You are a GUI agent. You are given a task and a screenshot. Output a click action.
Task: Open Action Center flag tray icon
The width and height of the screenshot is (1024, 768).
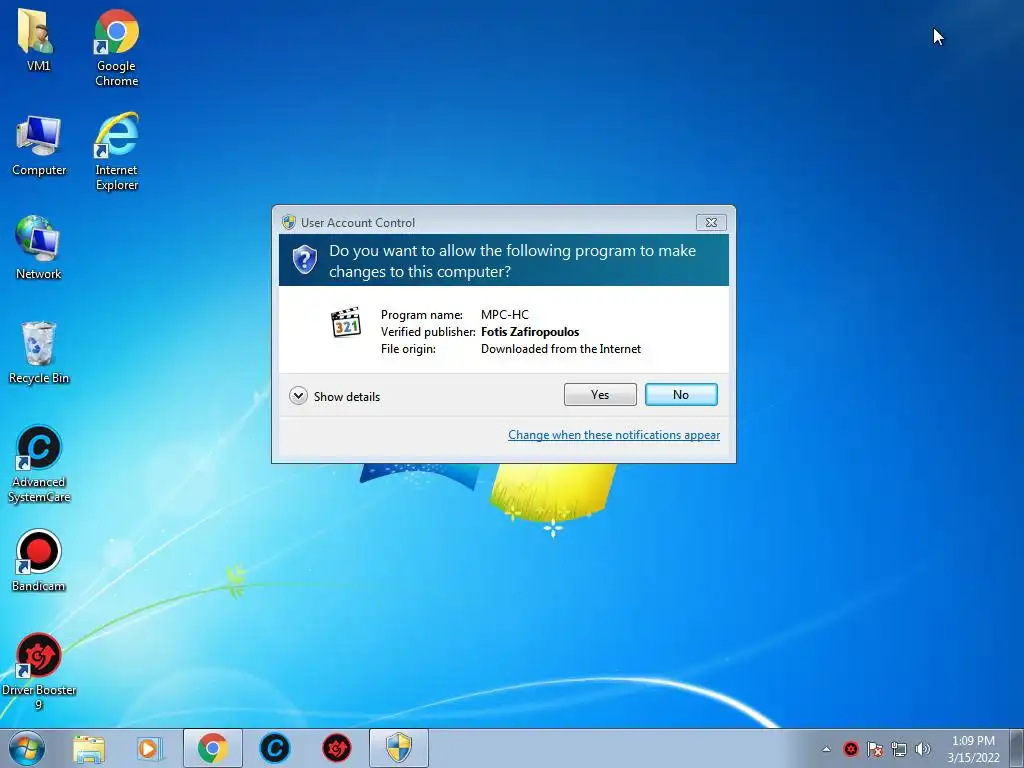click(x=875, y=749)
